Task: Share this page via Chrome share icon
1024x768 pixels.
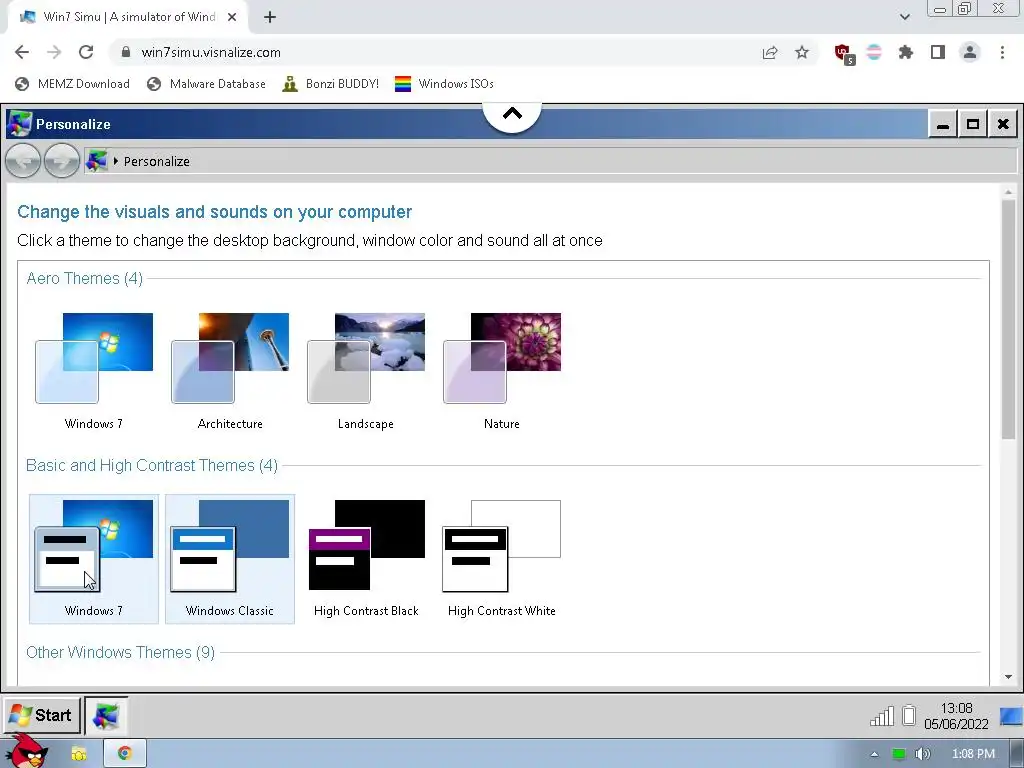Action: tap(770, 52)
